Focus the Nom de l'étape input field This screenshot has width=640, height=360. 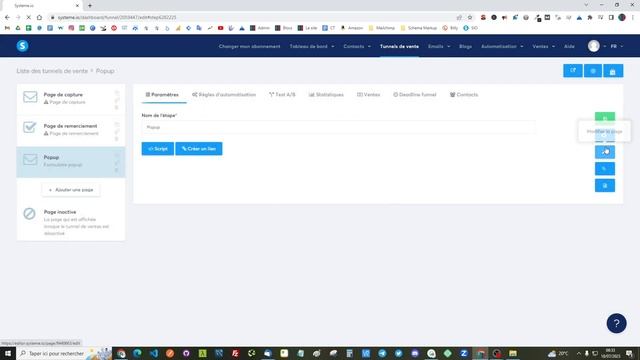tap(338, 127)
